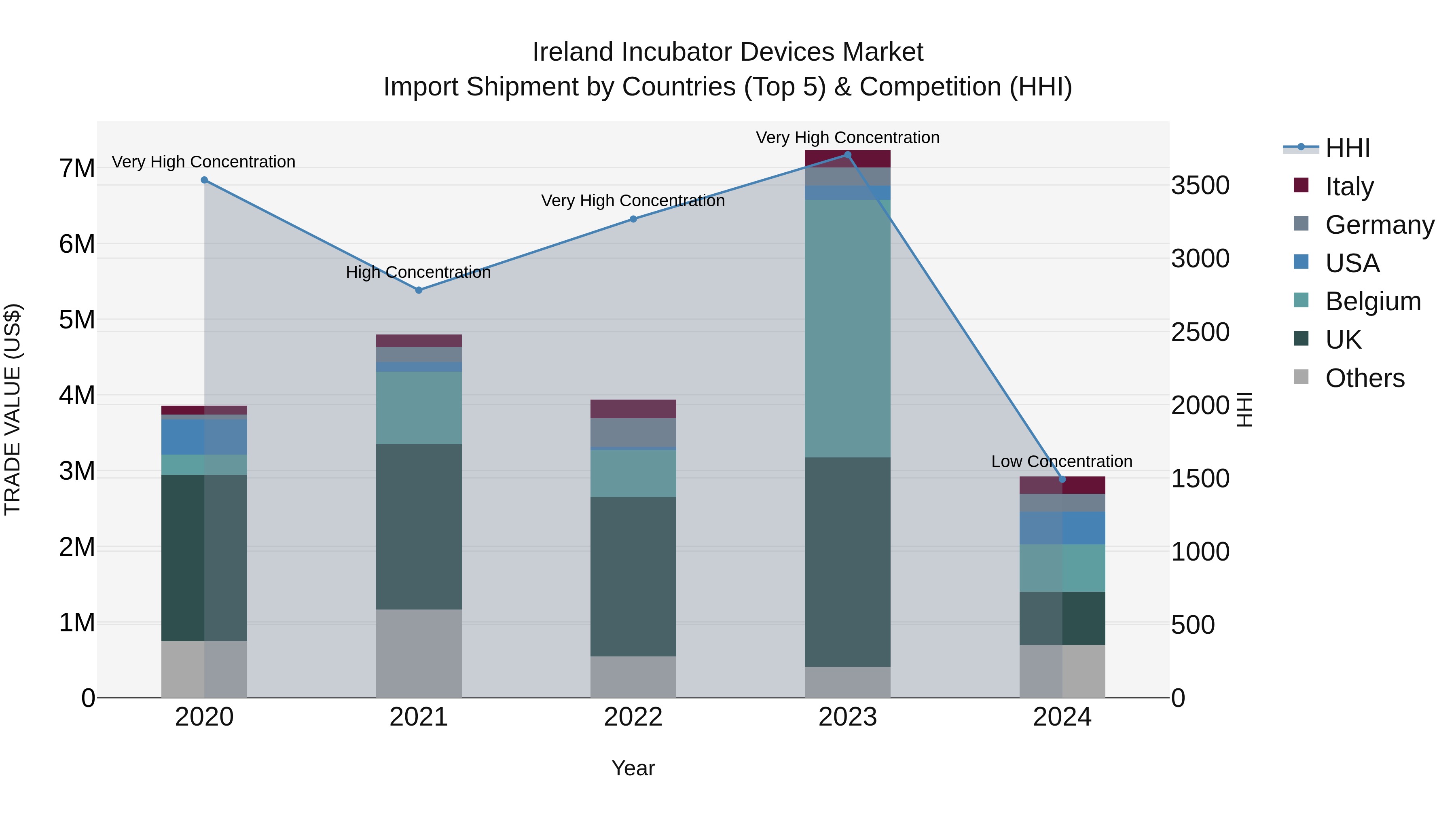Click the Year x-axis title

click(633, 769)
